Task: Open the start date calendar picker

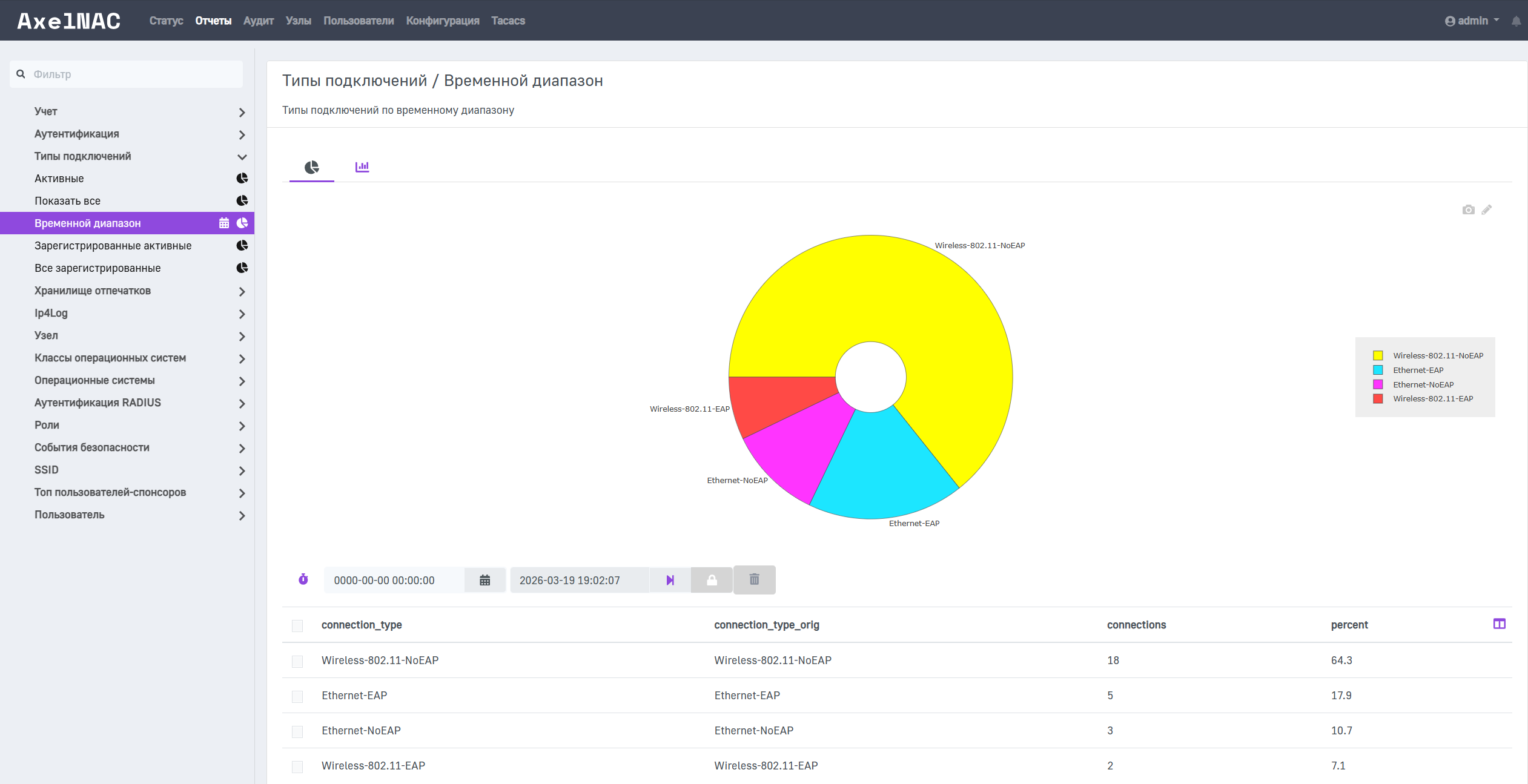Action: coord(485,580)
